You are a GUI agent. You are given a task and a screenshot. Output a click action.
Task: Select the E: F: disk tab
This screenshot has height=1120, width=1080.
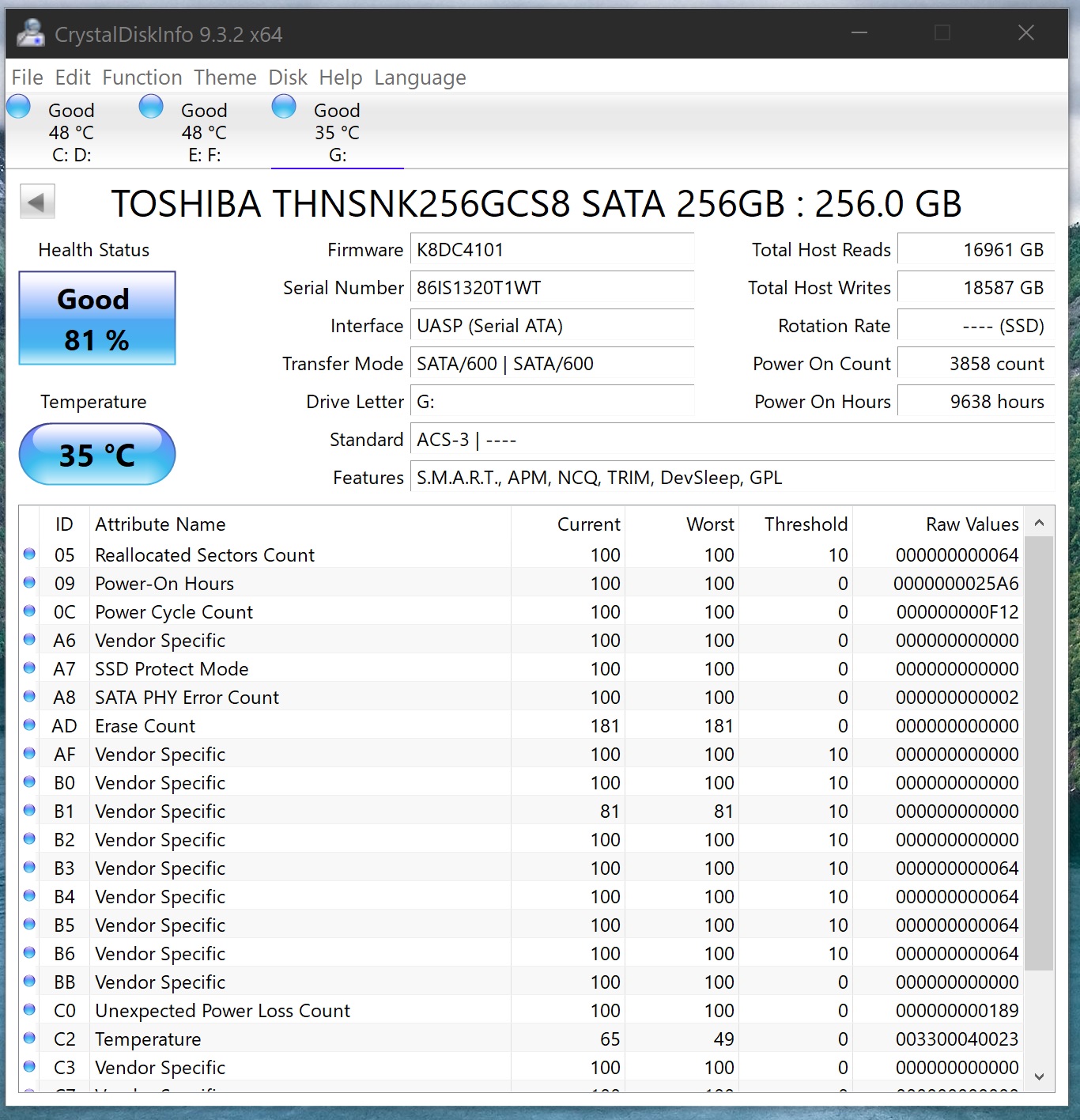pyautogui.click(x=205, y=131)
